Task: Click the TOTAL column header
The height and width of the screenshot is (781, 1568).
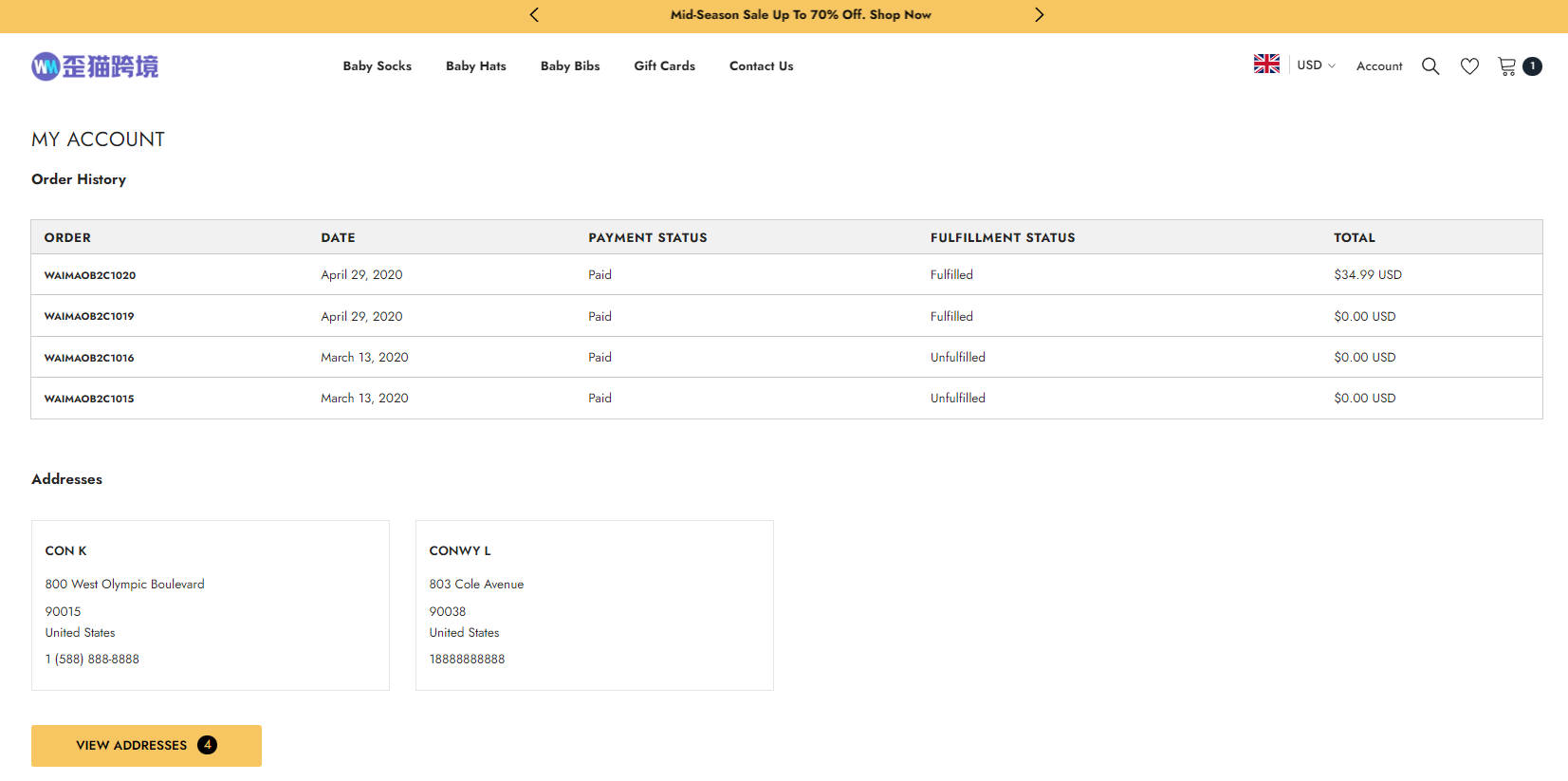Action: pos(1355,237)
